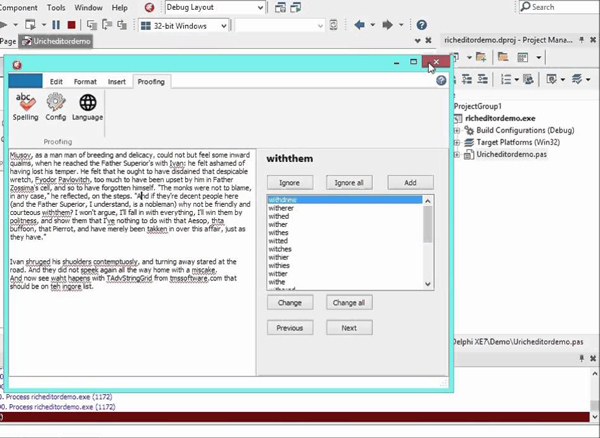This screenshot has width=600, height=438.
Task: Switch to the Edit ribbon tab
Action: [56, 81]
